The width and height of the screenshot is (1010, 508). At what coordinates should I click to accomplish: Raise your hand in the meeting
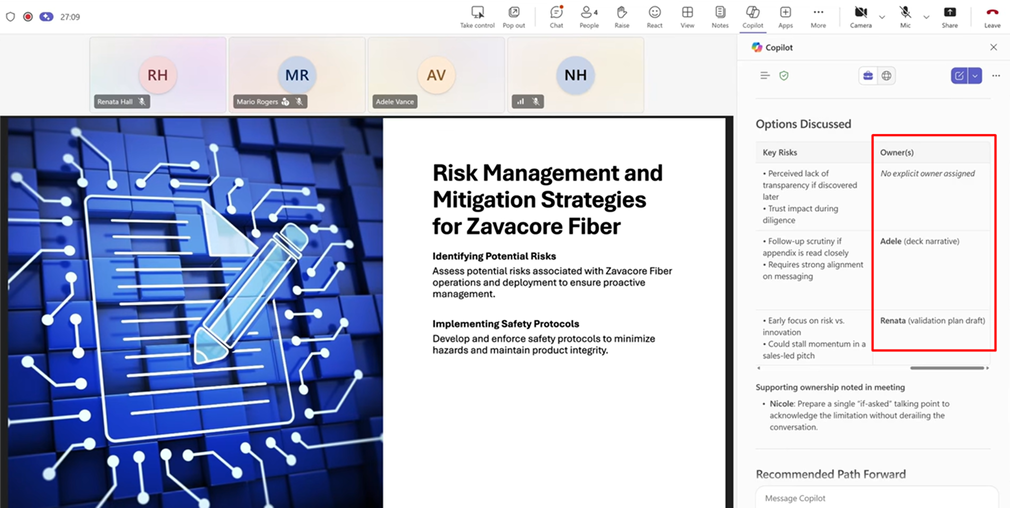(622, 15)
